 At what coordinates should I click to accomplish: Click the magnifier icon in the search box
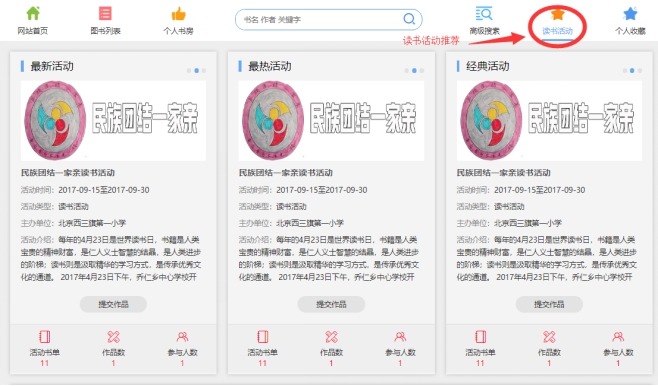[x=409, y=19]
